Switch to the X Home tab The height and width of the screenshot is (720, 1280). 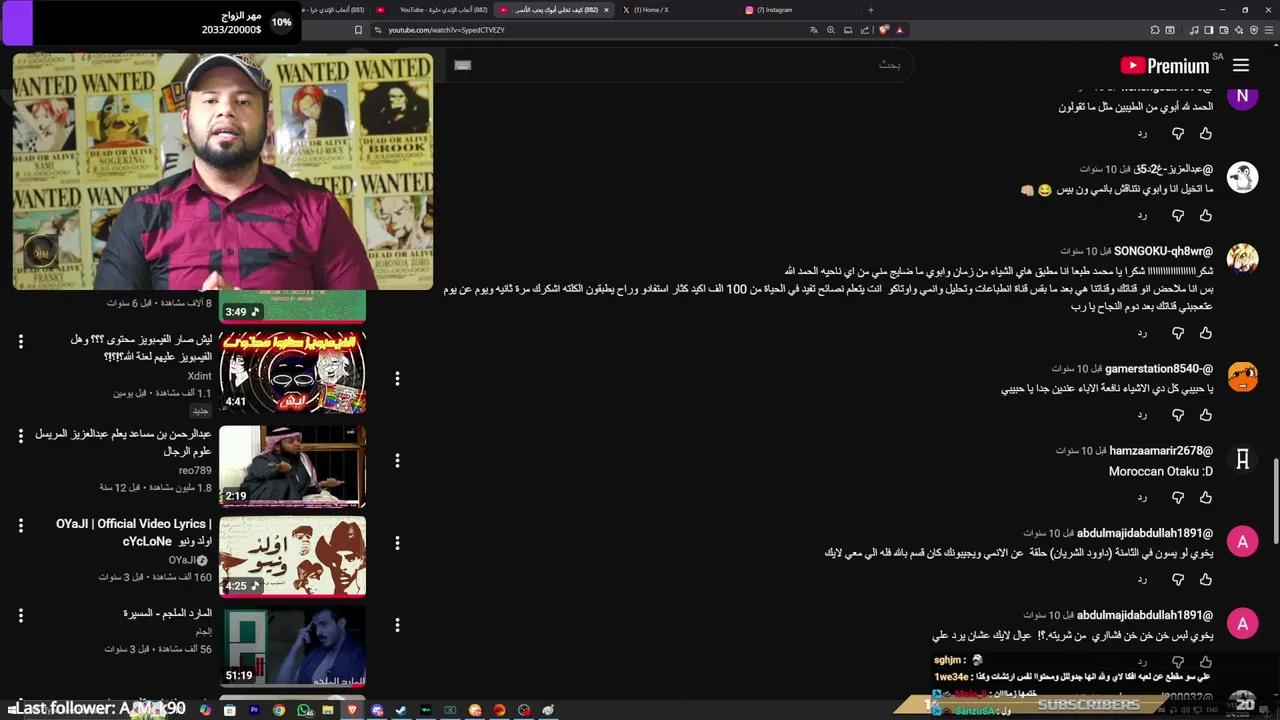tap(673, 10)
